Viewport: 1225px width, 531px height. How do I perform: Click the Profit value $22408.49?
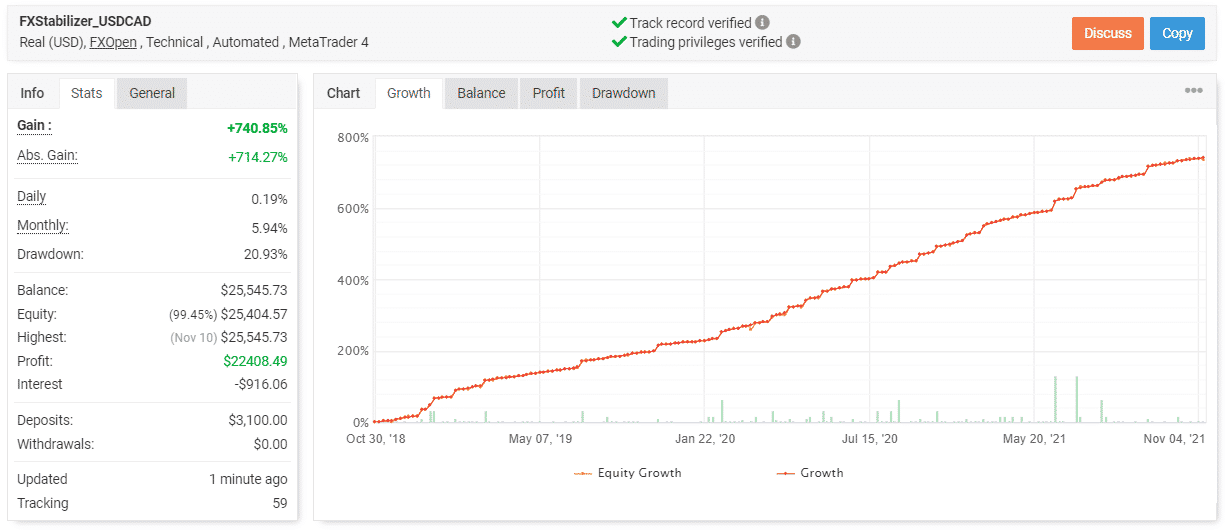(254, 361)
